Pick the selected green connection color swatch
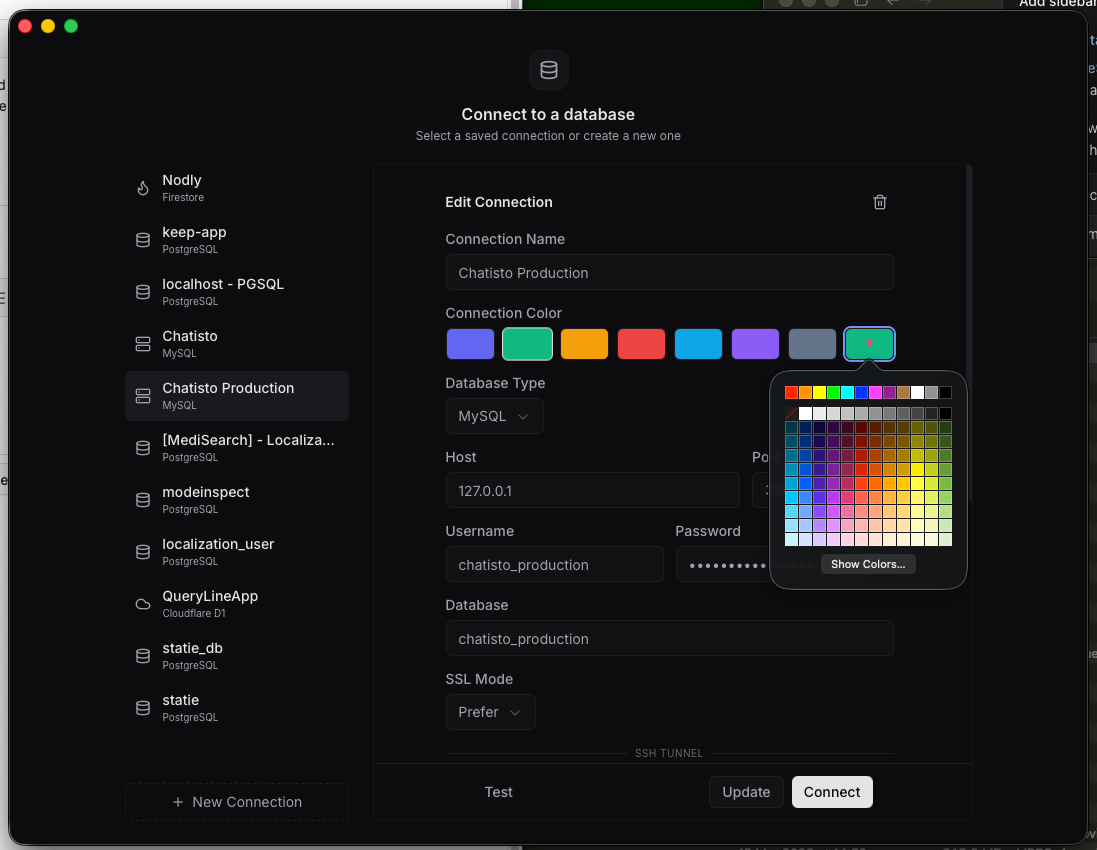The image size is (1097, 850). tap(527, 344)
